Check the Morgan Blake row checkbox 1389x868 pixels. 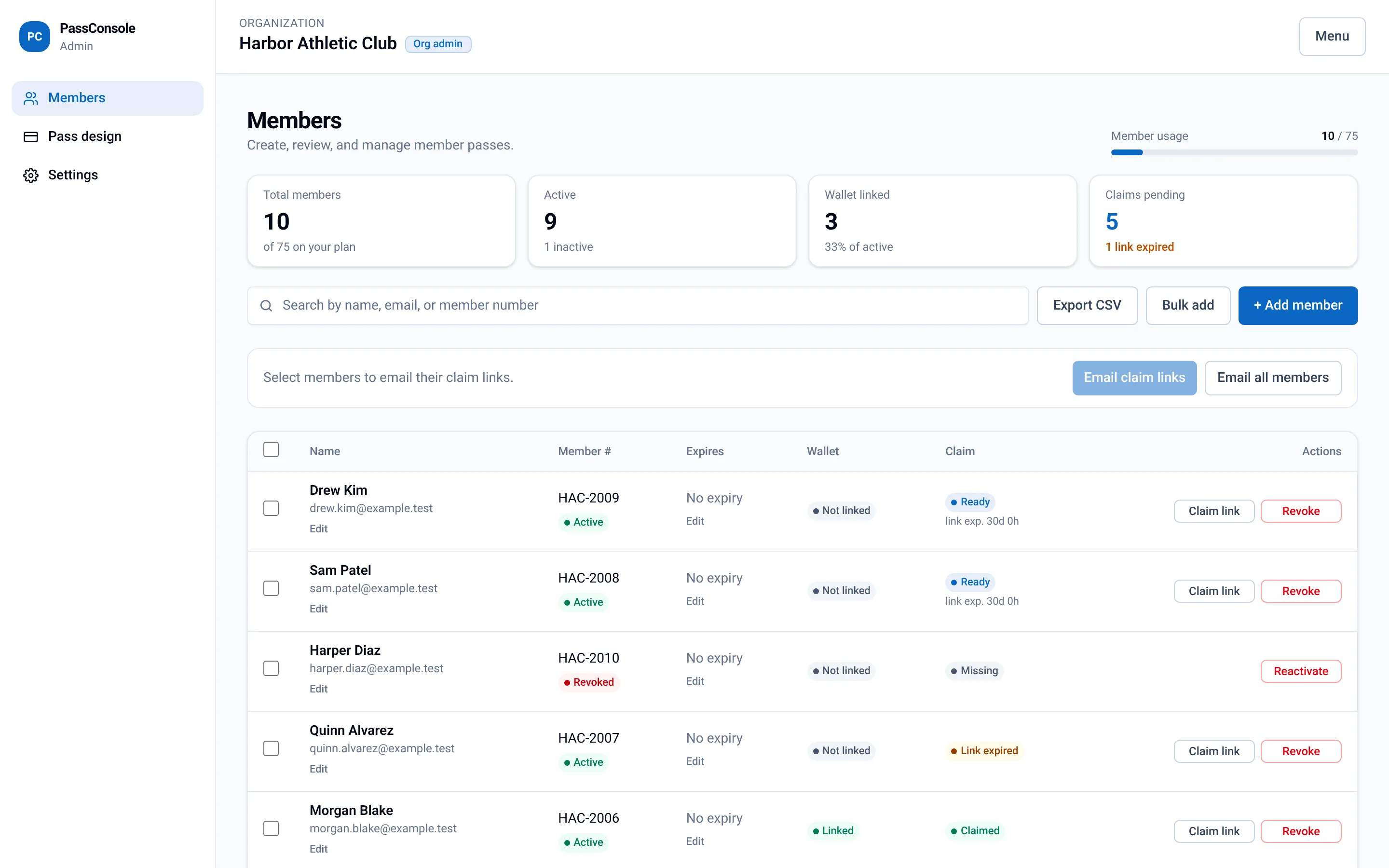[271, 828]
